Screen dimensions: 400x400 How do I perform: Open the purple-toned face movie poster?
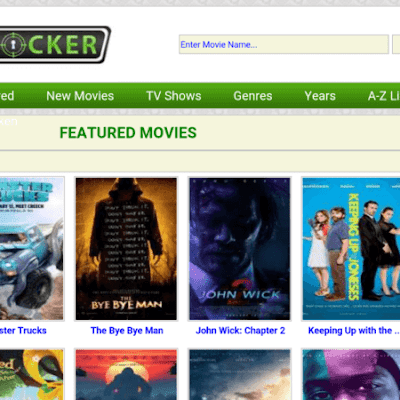click(x=351, y=374)
